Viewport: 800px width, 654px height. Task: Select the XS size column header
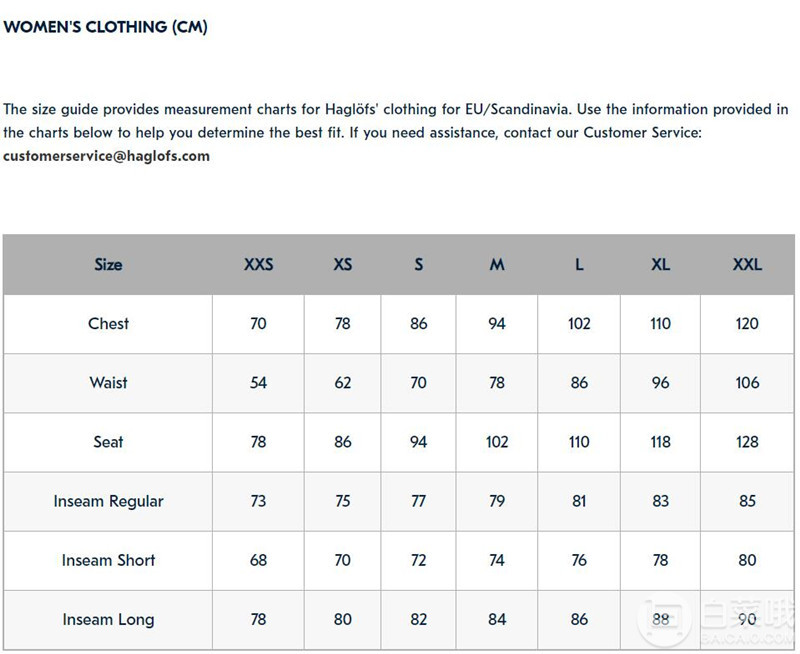point(342,264)
